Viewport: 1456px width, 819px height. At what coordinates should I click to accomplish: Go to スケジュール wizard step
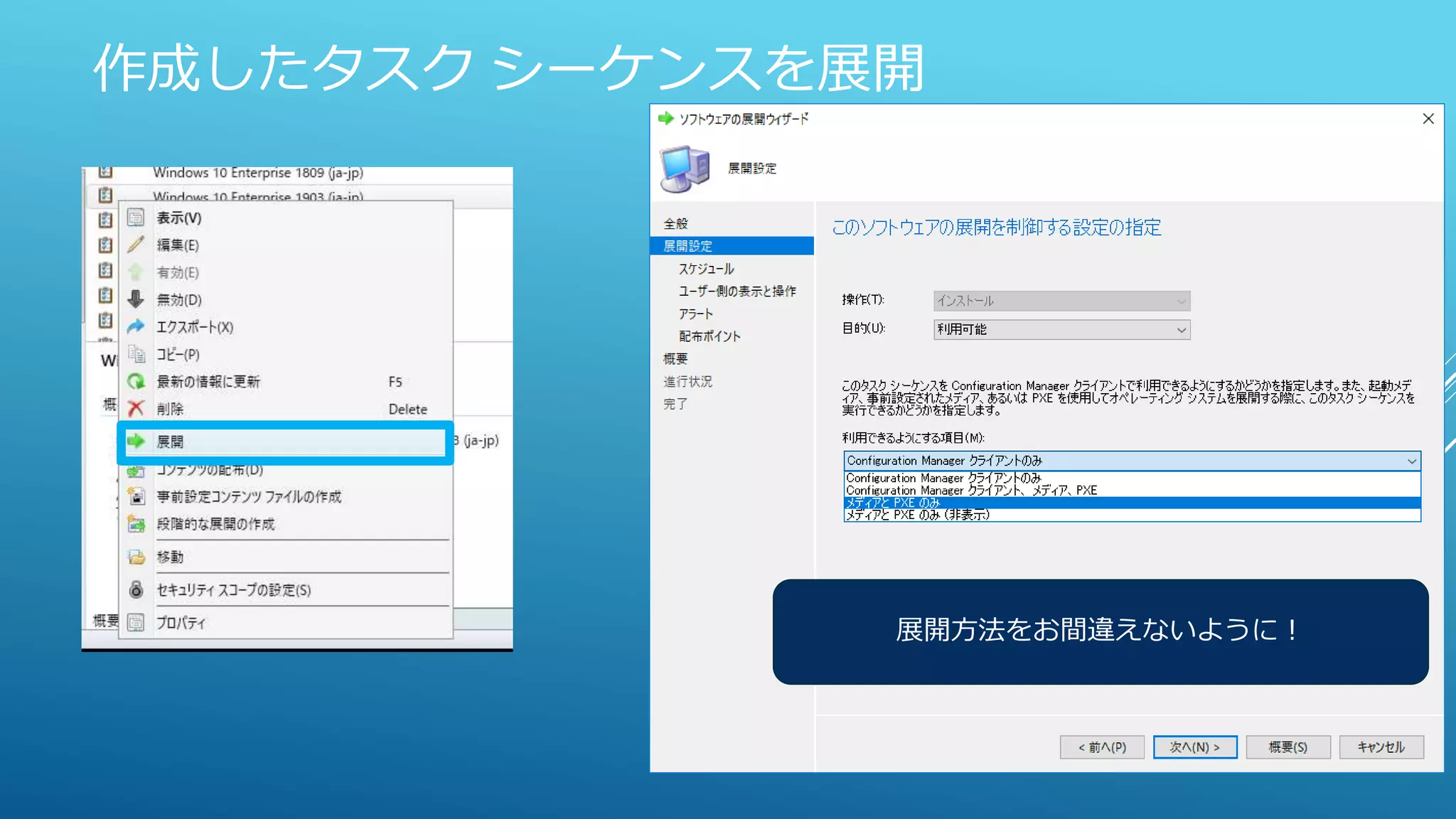(706, 269)
